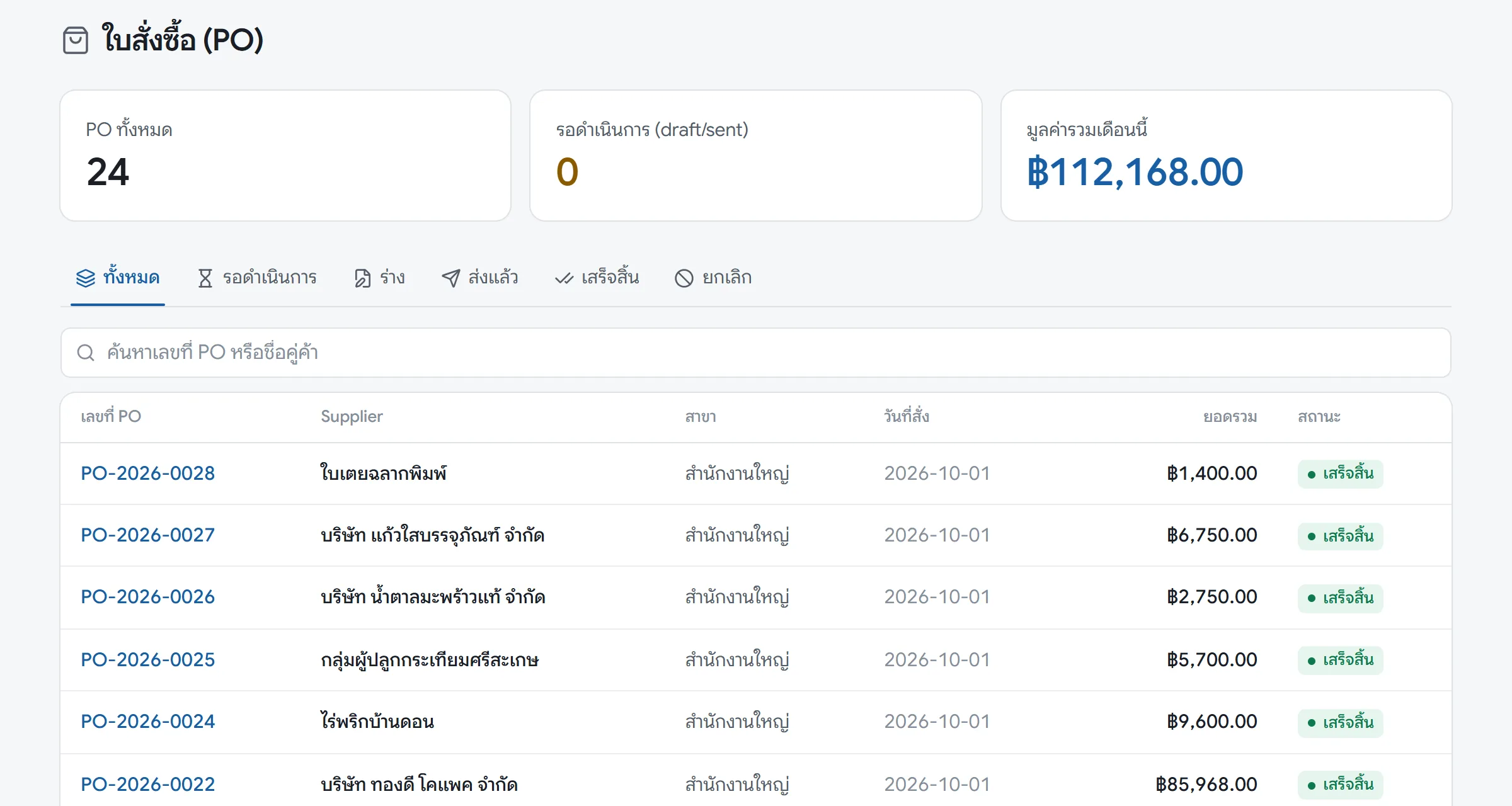Open purchase order PO-2026-0025

coord(148,660)
